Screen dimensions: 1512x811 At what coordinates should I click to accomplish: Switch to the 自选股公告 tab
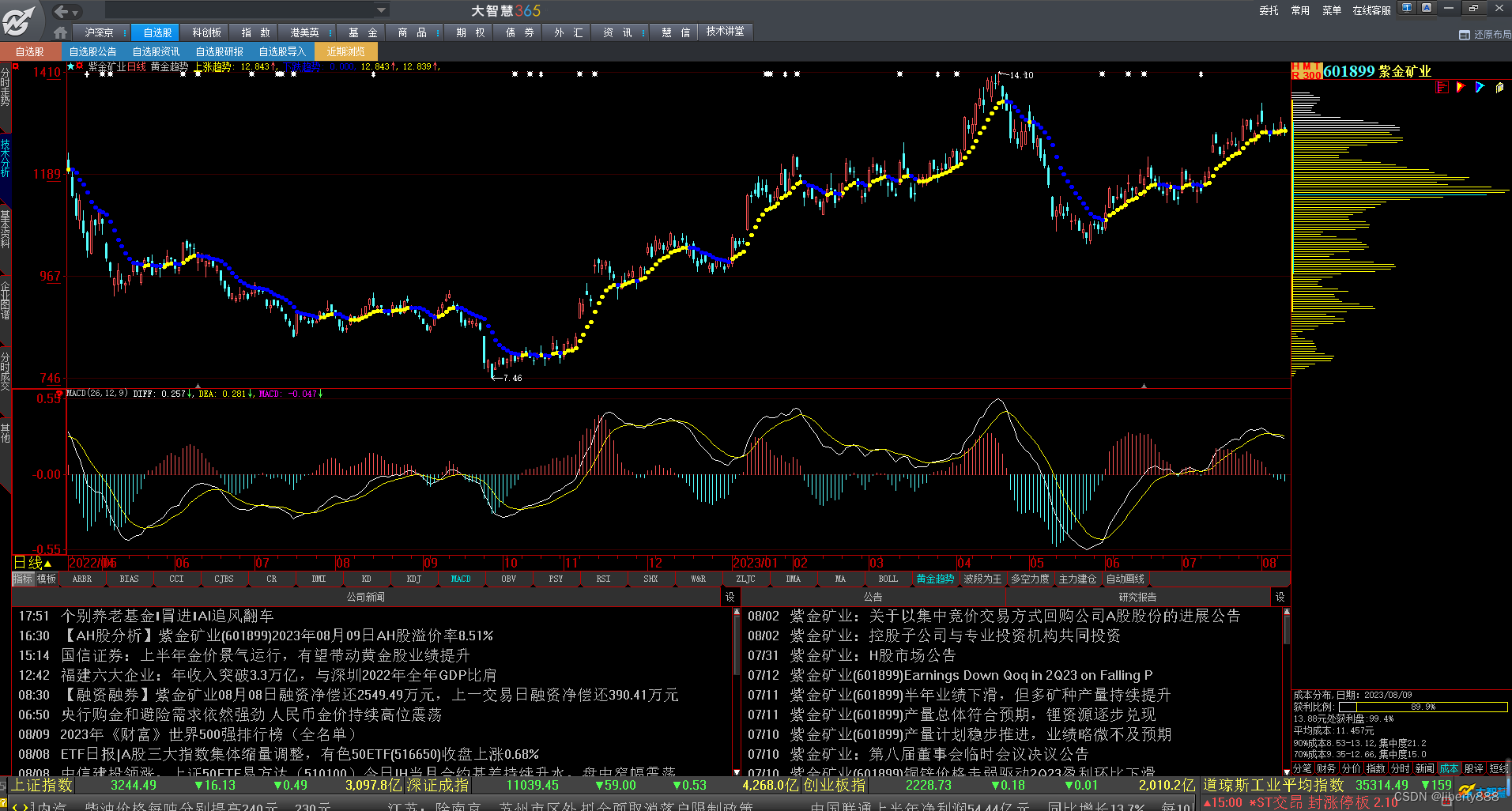pyautogui.click(x=92, y=51)
